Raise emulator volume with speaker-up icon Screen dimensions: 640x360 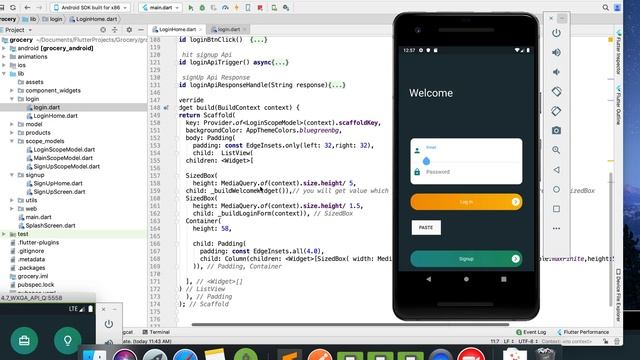[x=556, y=52]
